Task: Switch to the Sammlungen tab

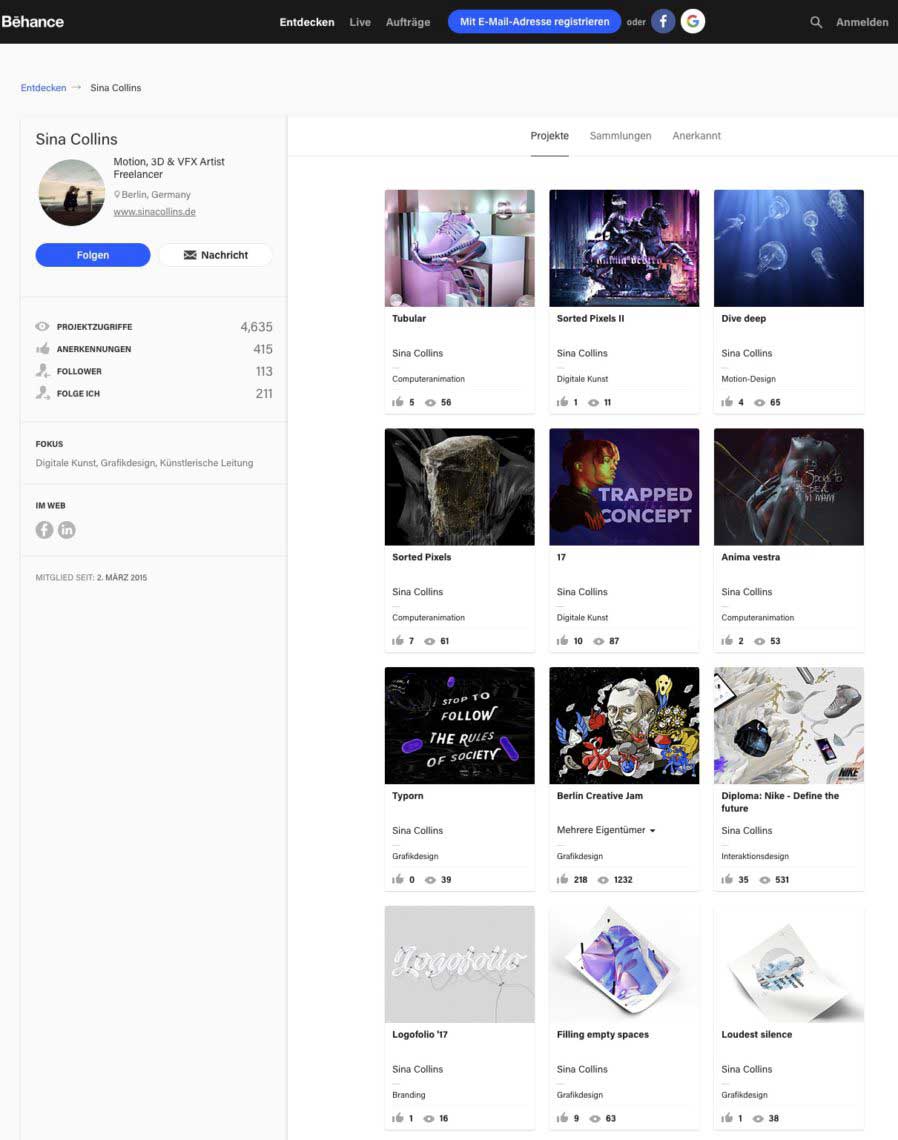Action: 620,136
